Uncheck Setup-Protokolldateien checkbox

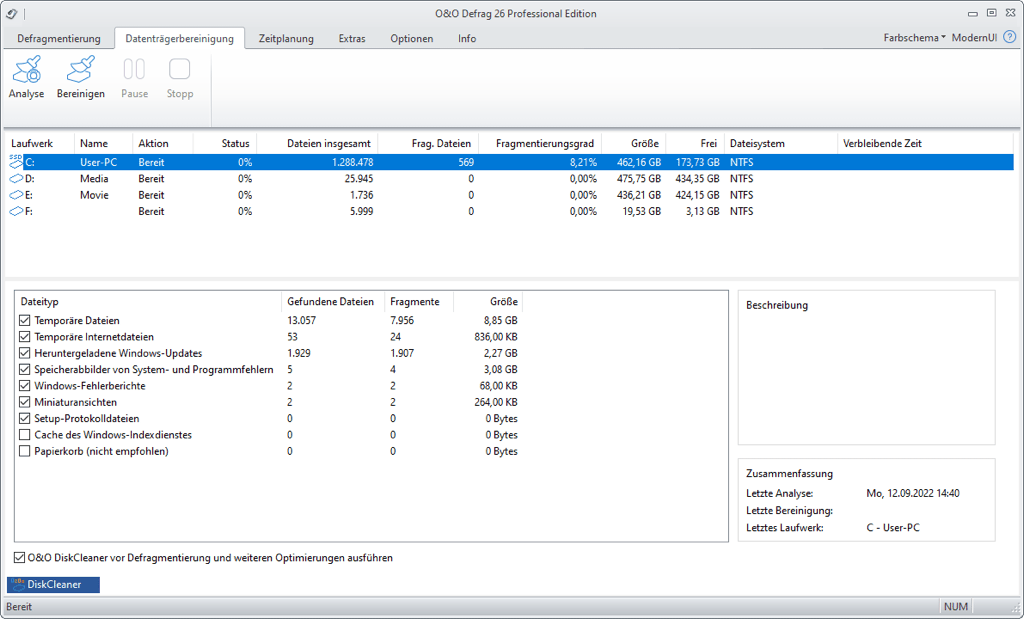[25, 419]
